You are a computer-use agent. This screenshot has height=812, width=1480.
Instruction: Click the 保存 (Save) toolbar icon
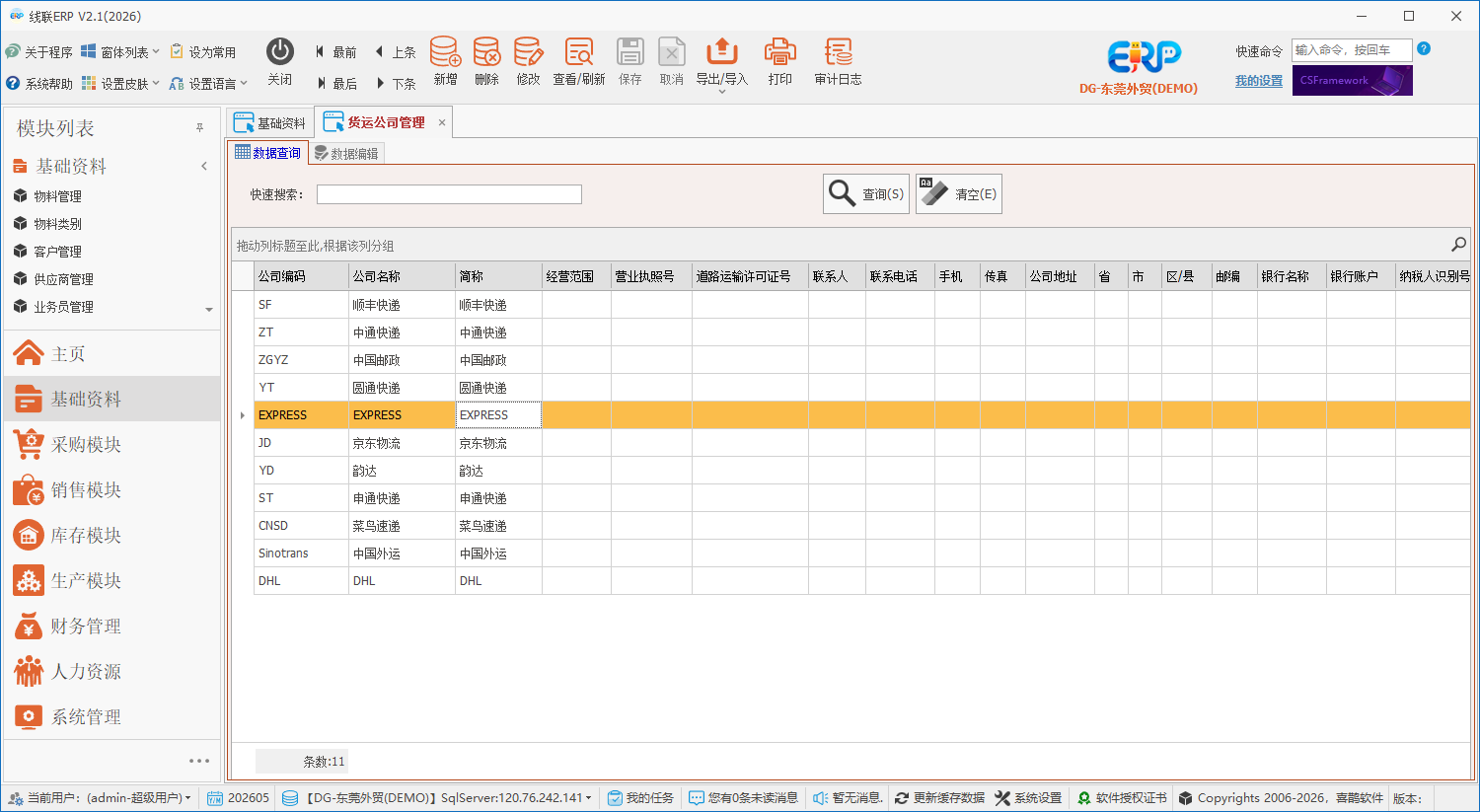629,62
